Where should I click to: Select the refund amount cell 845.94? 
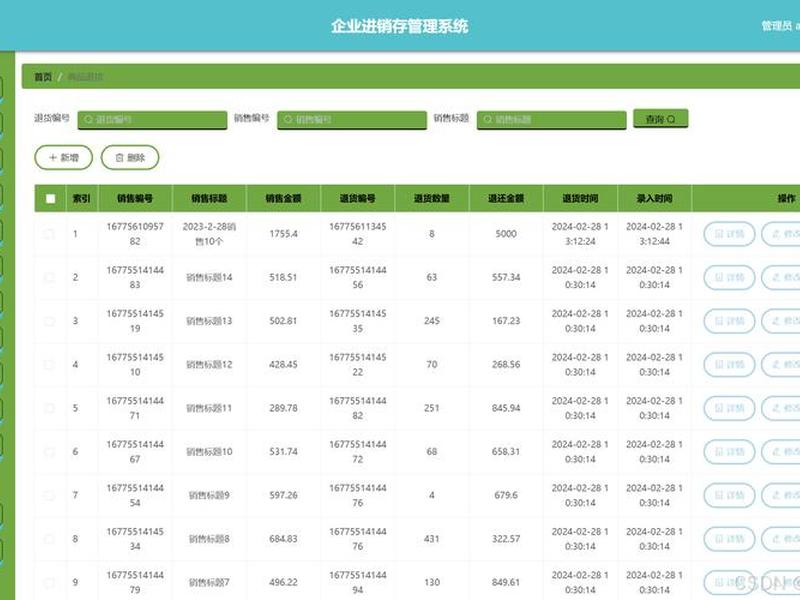coord(506,408)
